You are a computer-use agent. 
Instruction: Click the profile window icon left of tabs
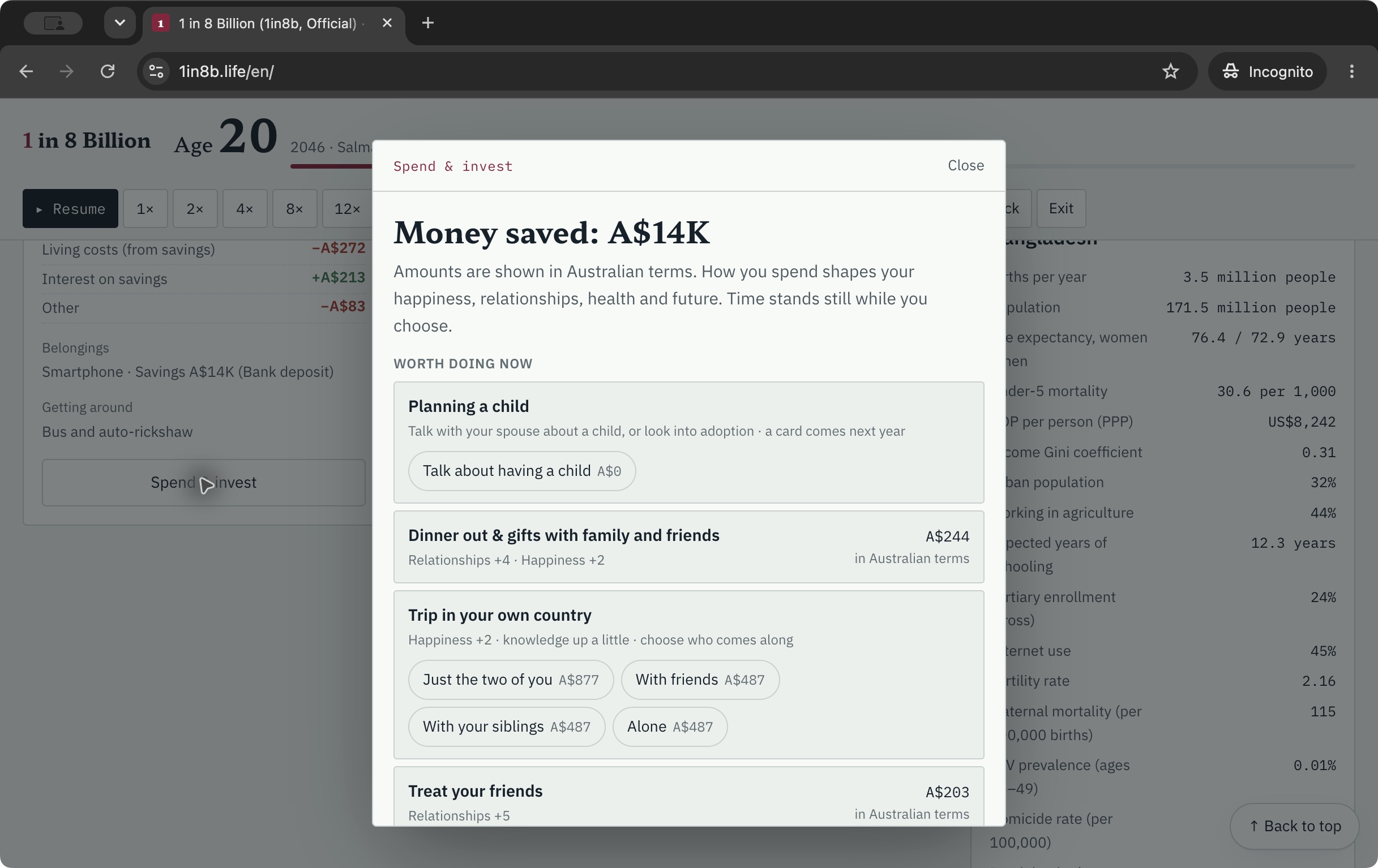click(54, 23)
